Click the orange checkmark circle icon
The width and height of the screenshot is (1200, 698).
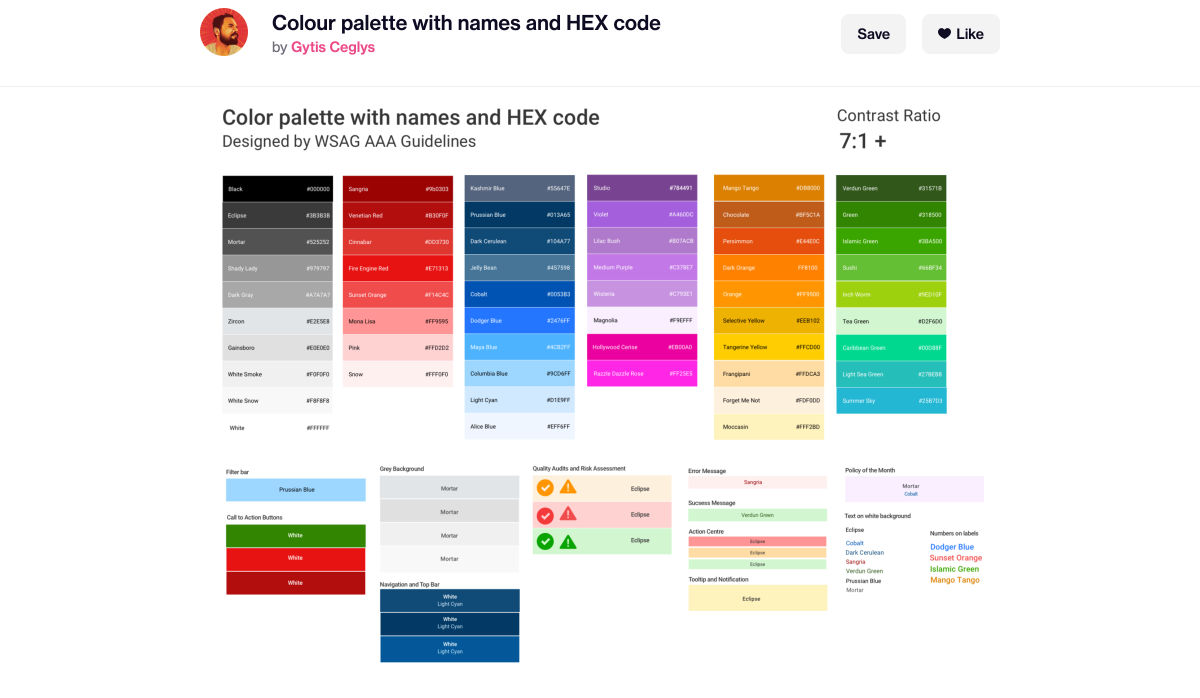pyautogui.click(x=545, y=488)
